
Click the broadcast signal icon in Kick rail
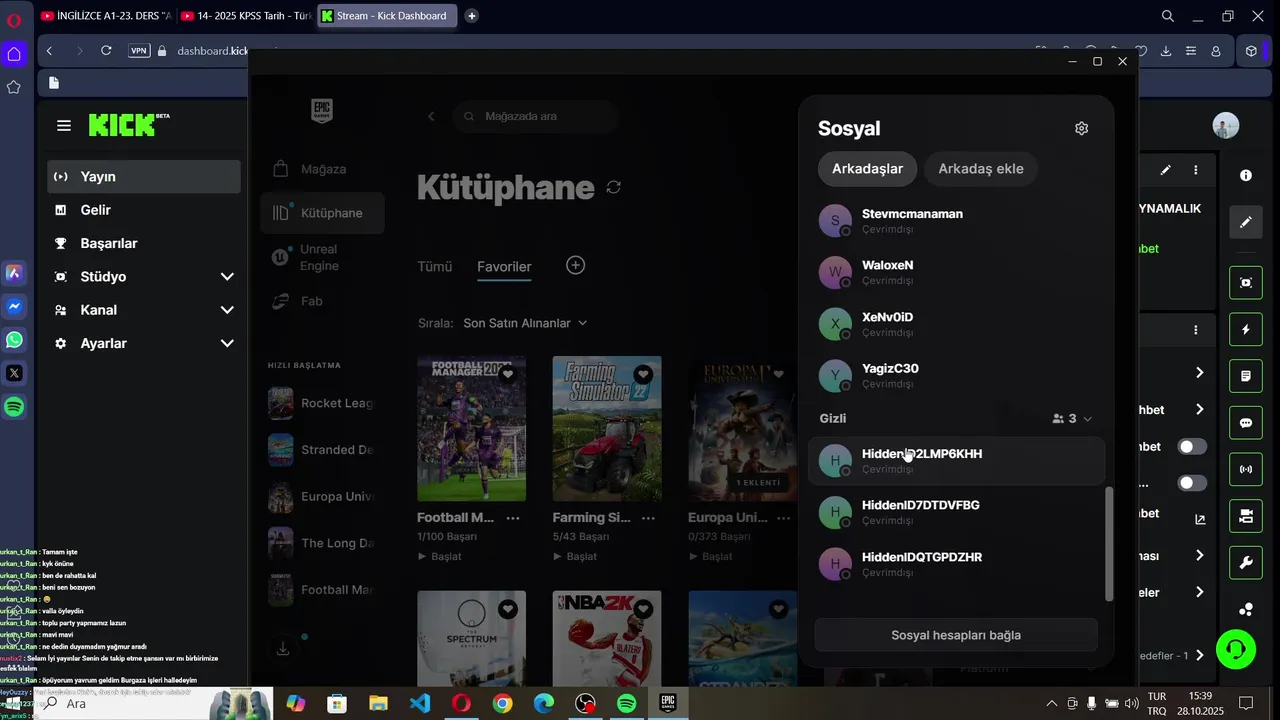1246,469
